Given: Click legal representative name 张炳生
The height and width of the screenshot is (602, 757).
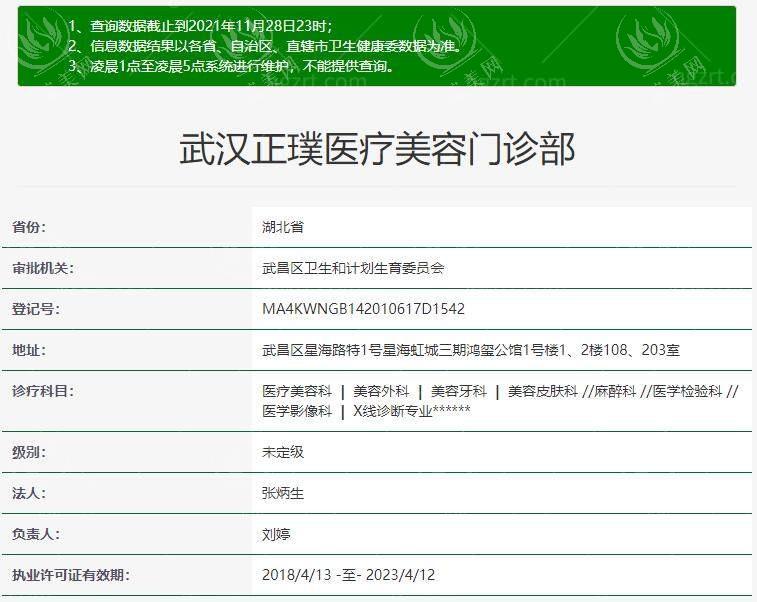Looking at the screenshot, I should [283, 493].
